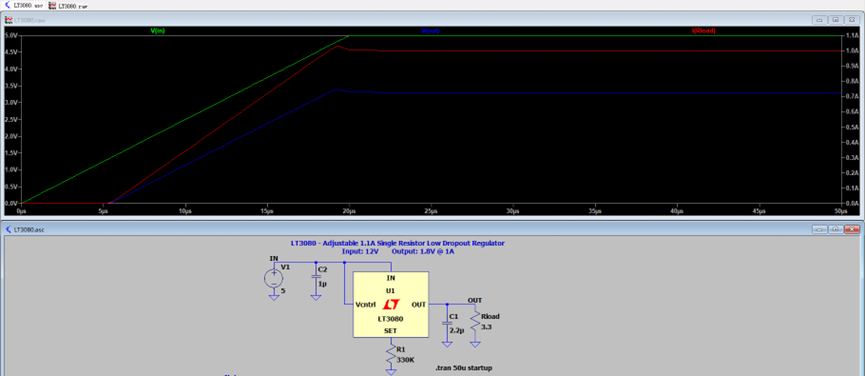Screen dimensions: 865x376
Task: Click the ground symbol under V1
Action: tap(274, 297)
